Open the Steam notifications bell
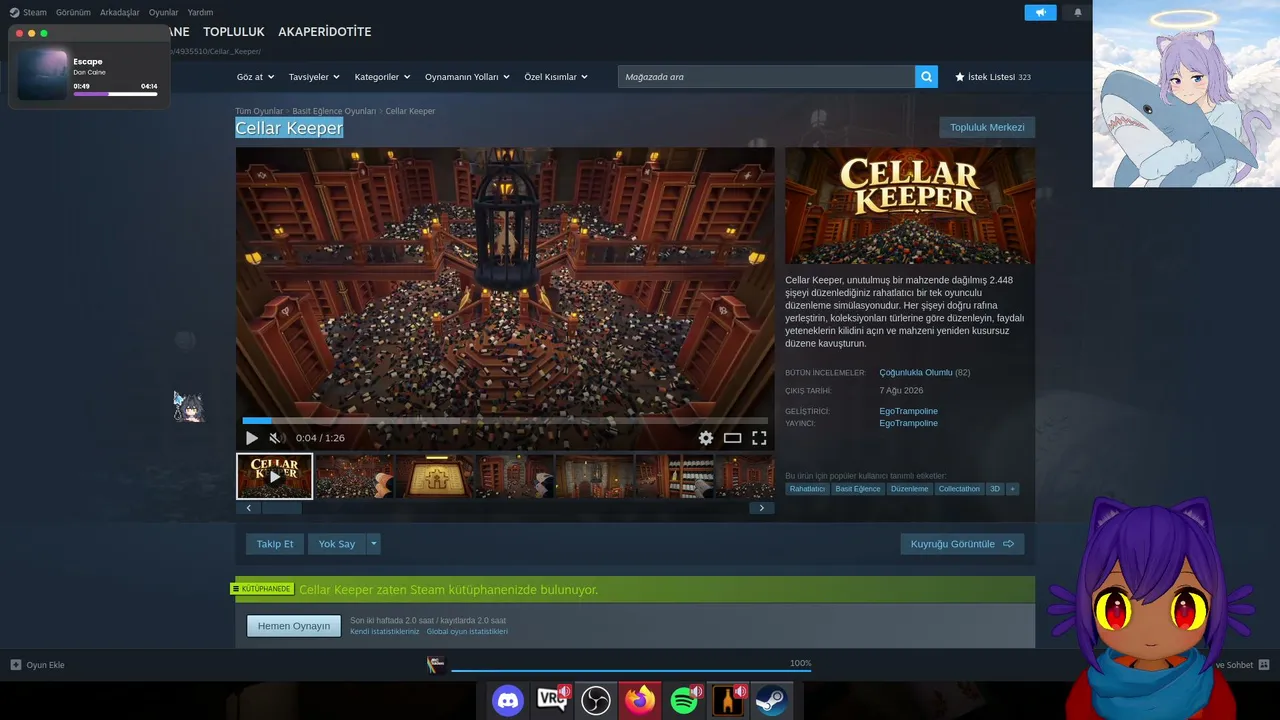Screen dimensions: 1280x720 (x=1078, y=13)
